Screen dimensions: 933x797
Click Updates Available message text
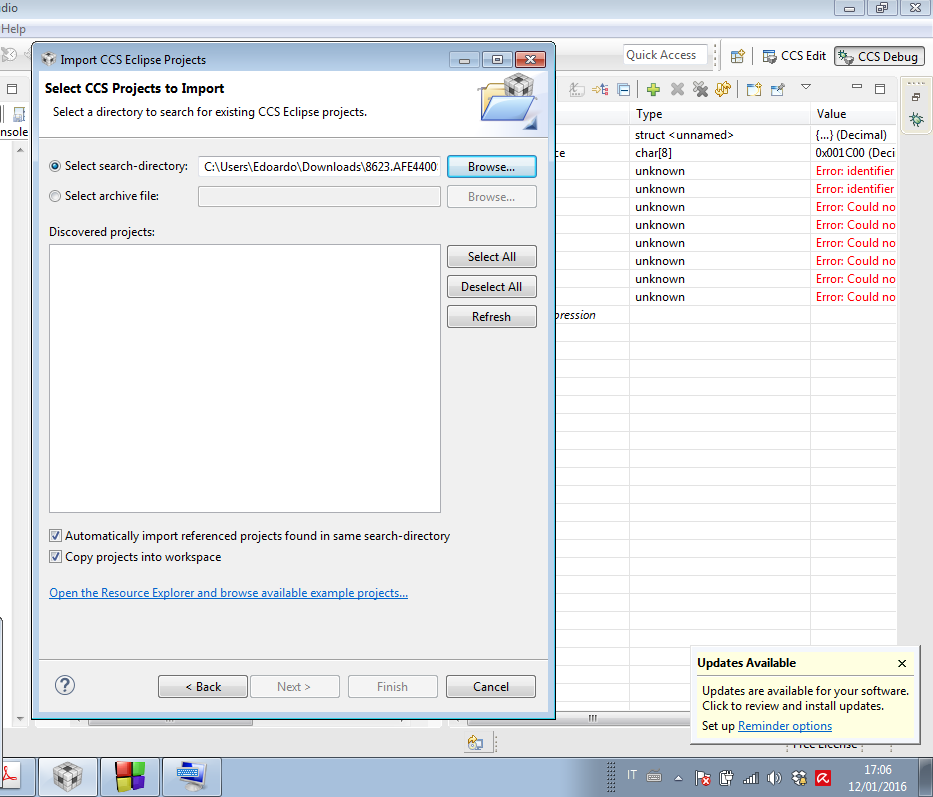click(x=805, y=698)
